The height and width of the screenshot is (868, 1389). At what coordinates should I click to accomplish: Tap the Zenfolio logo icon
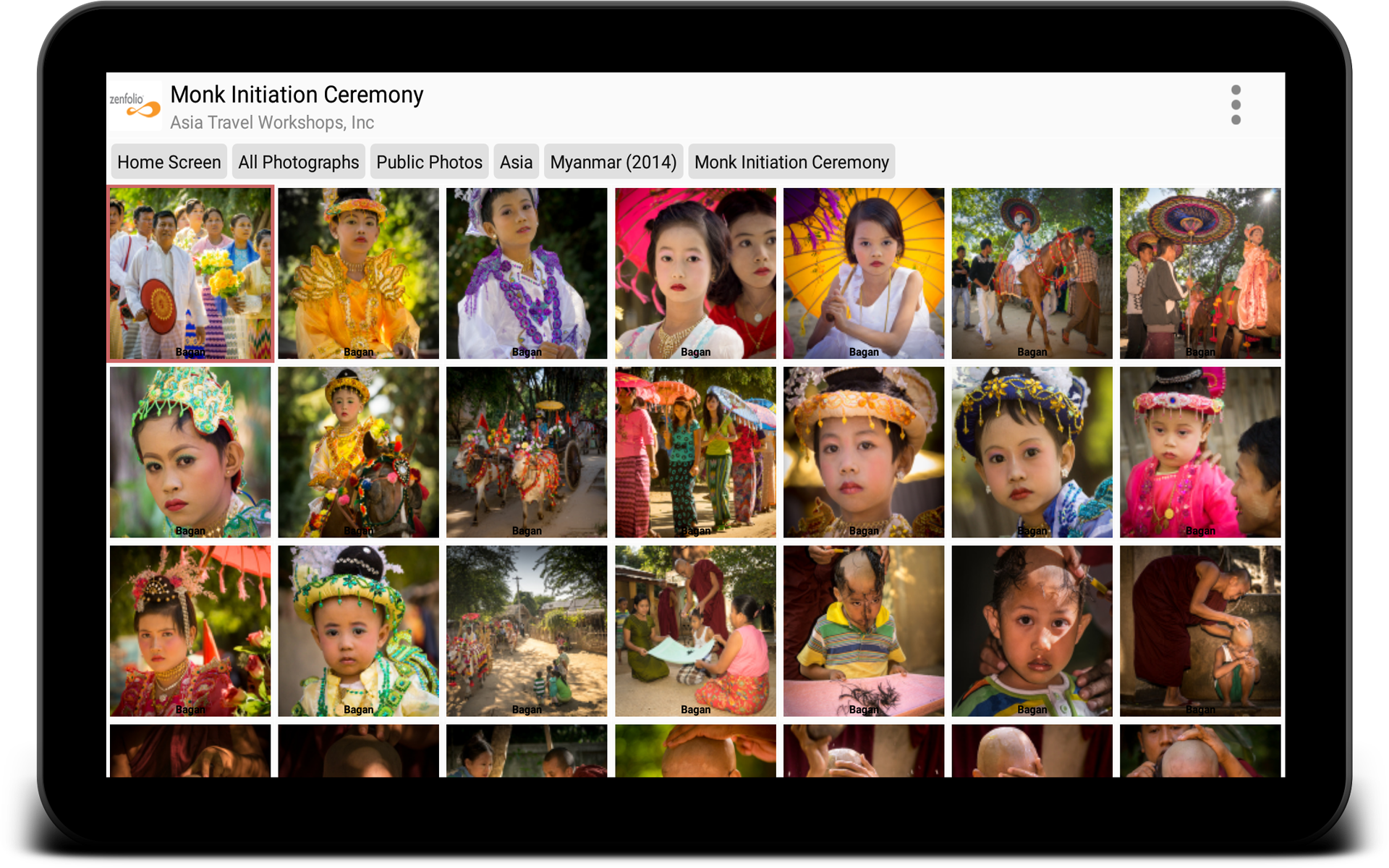click(x=135, y=106)
